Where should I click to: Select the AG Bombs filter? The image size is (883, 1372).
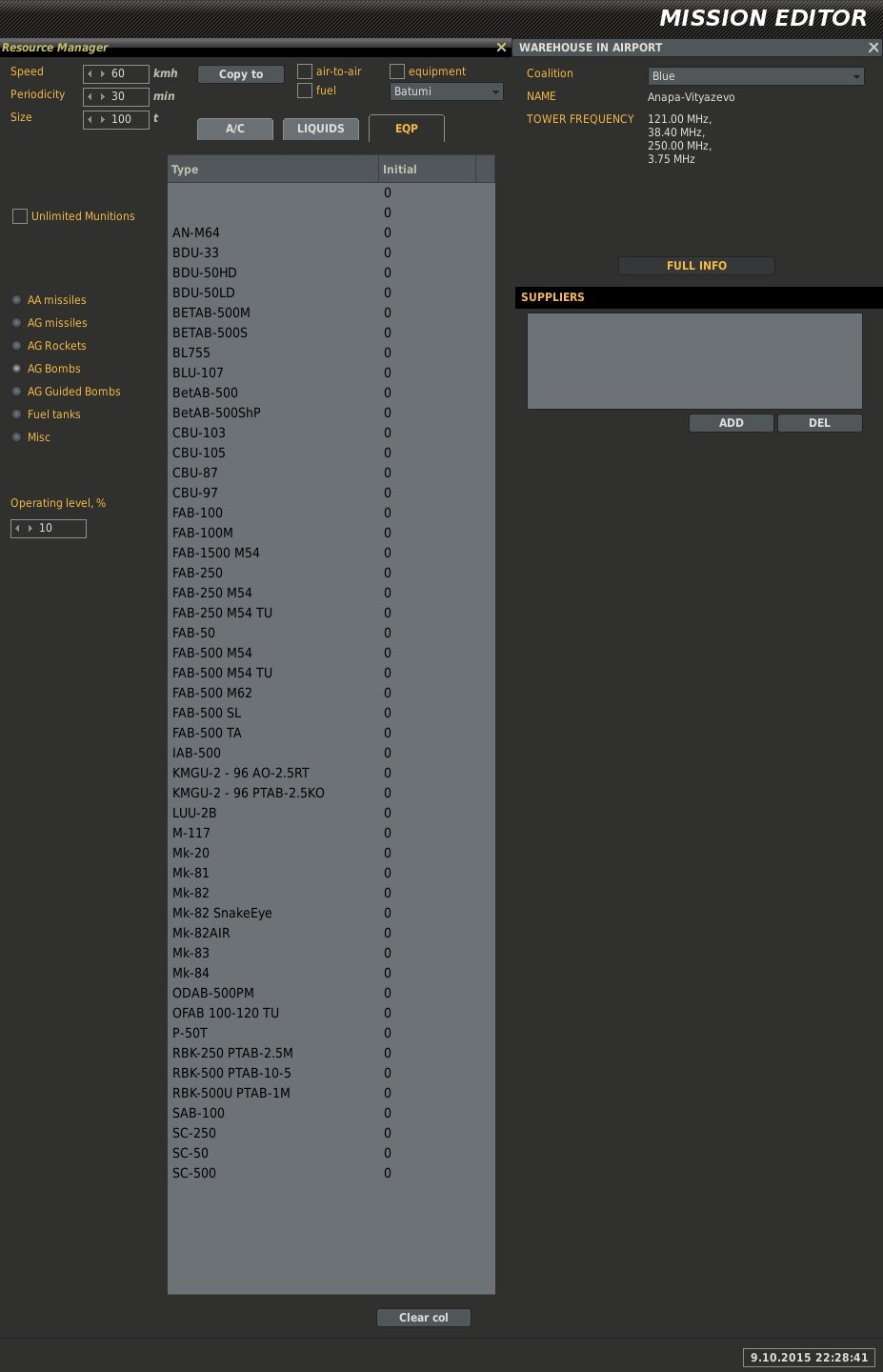click(17, 369)
